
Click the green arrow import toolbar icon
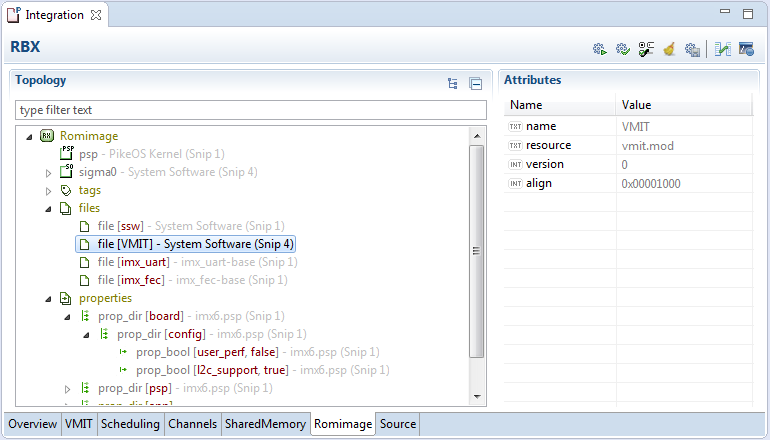(723, 48)
